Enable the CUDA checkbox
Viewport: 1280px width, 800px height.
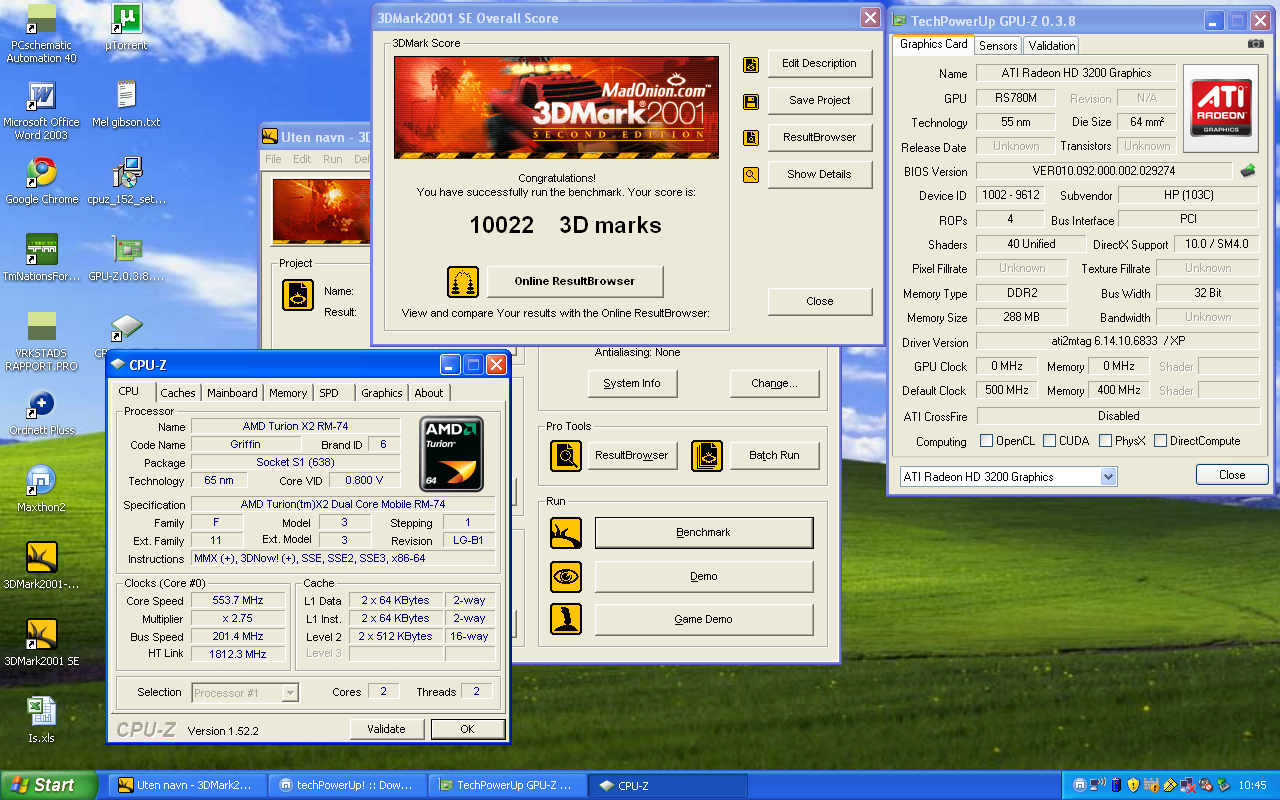coord(1050,441)
